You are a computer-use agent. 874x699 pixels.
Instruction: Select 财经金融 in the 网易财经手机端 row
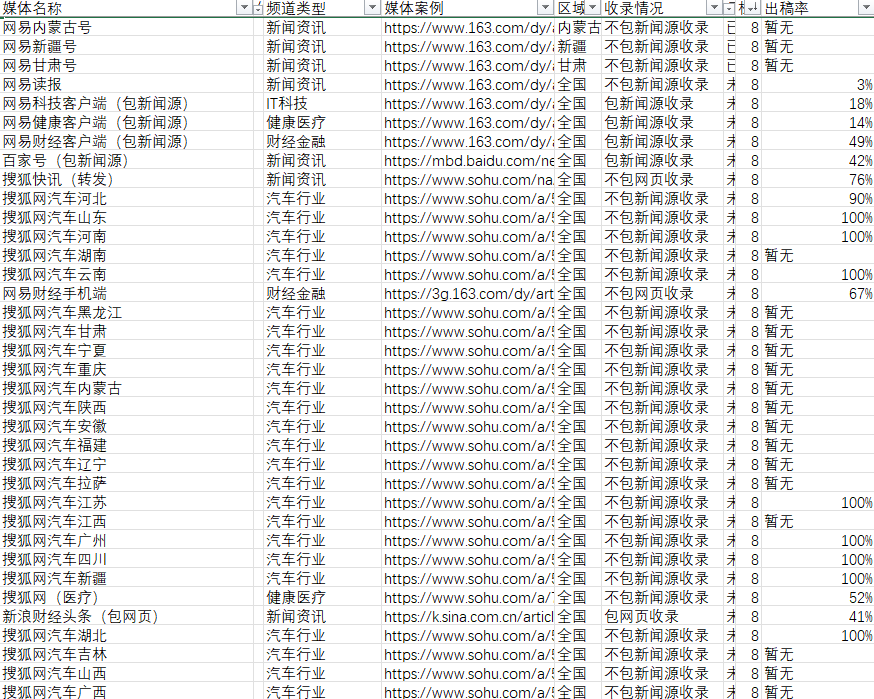tap(322, 293)
